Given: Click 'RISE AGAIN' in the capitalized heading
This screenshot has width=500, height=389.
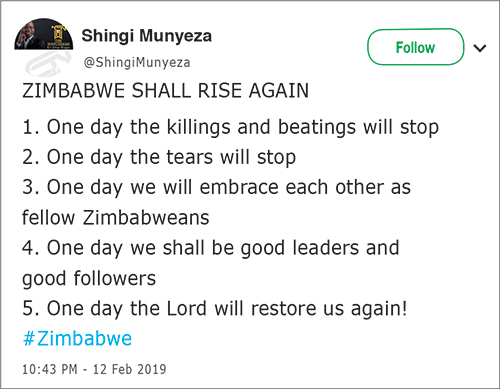Looking at the screenshot, I should [253, 90].
